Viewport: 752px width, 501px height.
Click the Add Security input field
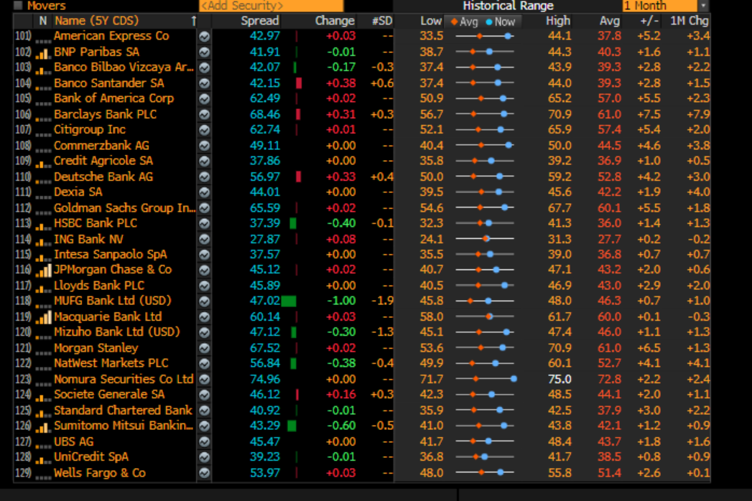[271, 6]
